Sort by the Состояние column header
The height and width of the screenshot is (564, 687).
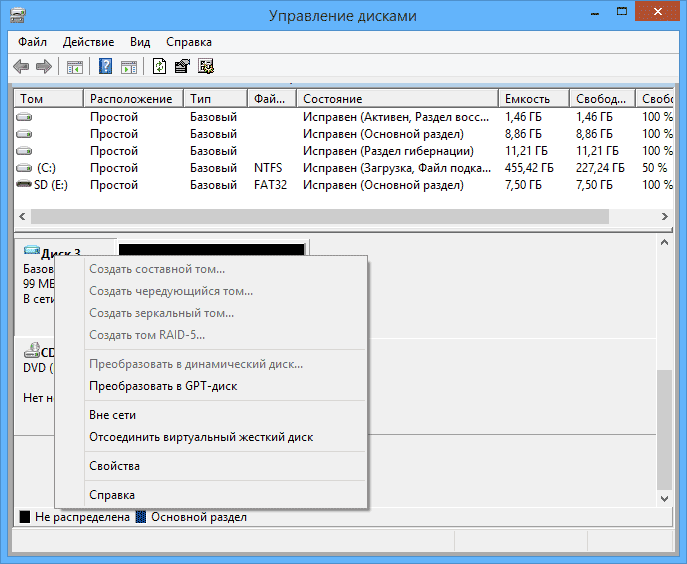coord(397,99)
